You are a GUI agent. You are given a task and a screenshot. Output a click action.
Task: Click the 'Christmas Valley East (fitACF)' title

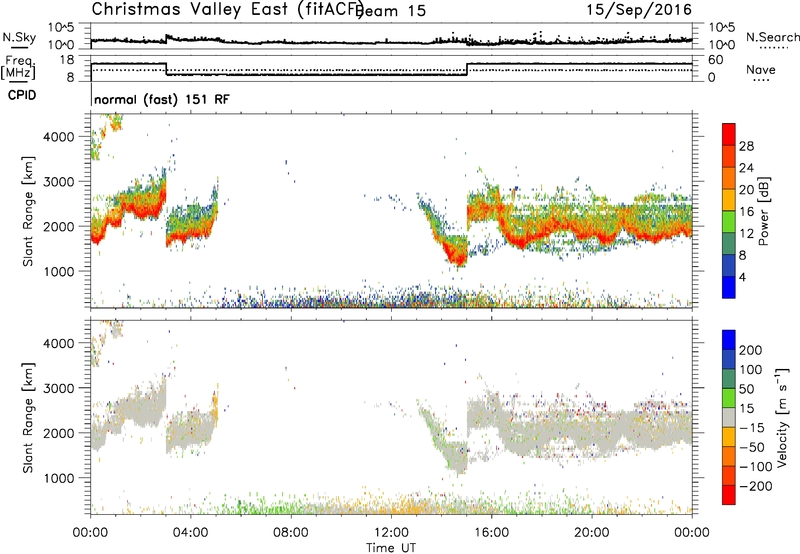pyautogui.click(x=228, y=9)
